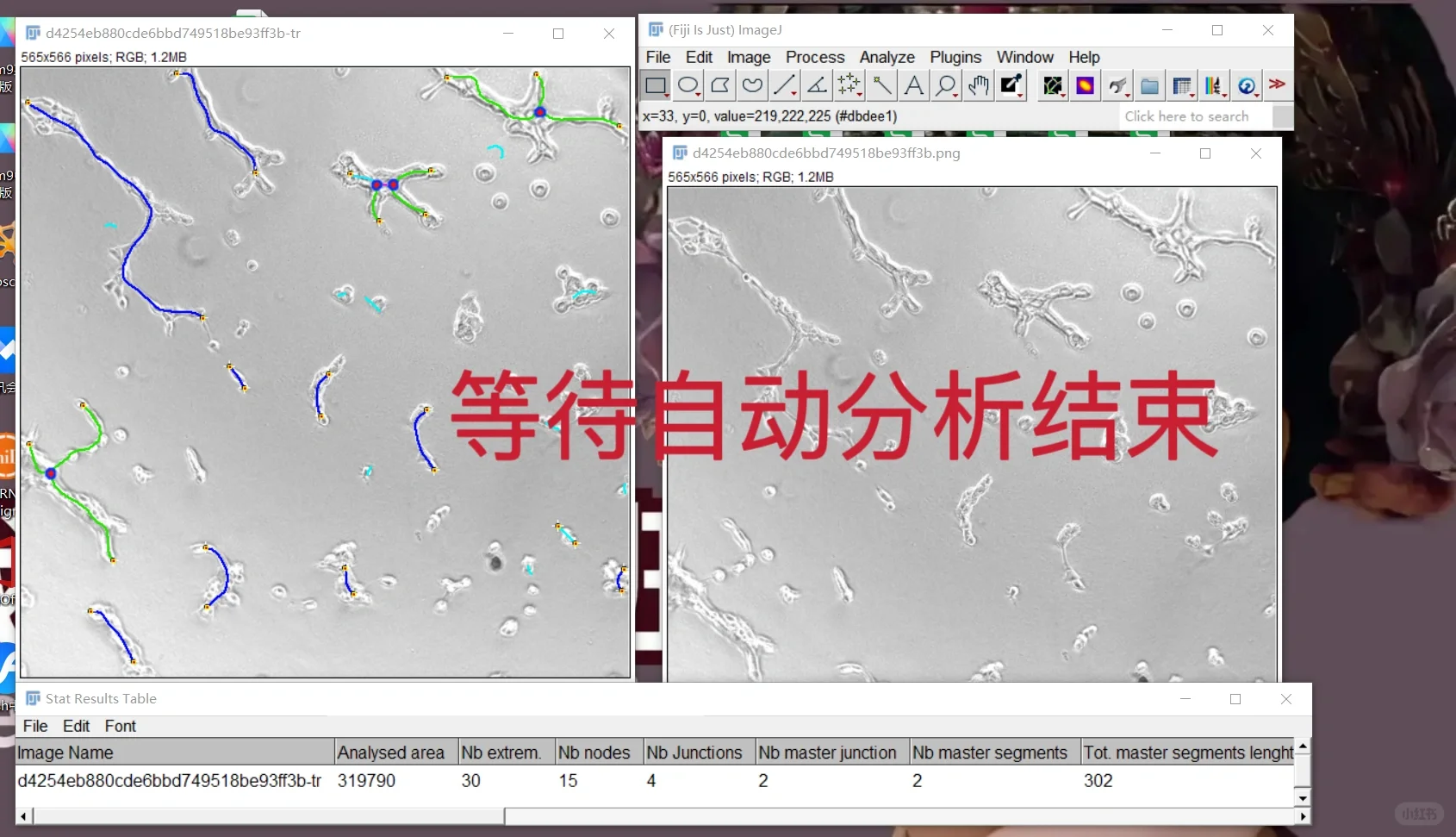
Task: Click the 'Nb nodes' column header
Action: pos(600,753)
